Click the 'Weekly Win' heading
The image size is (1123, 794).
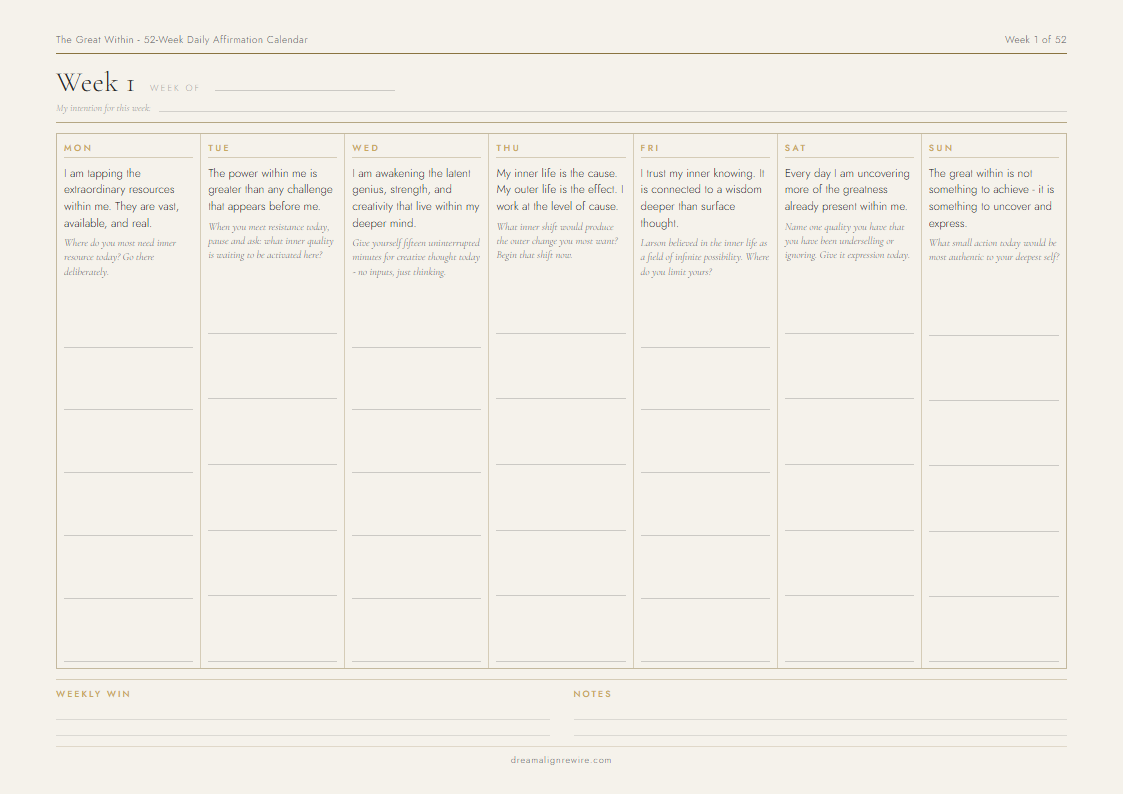[x=93, y=694]
